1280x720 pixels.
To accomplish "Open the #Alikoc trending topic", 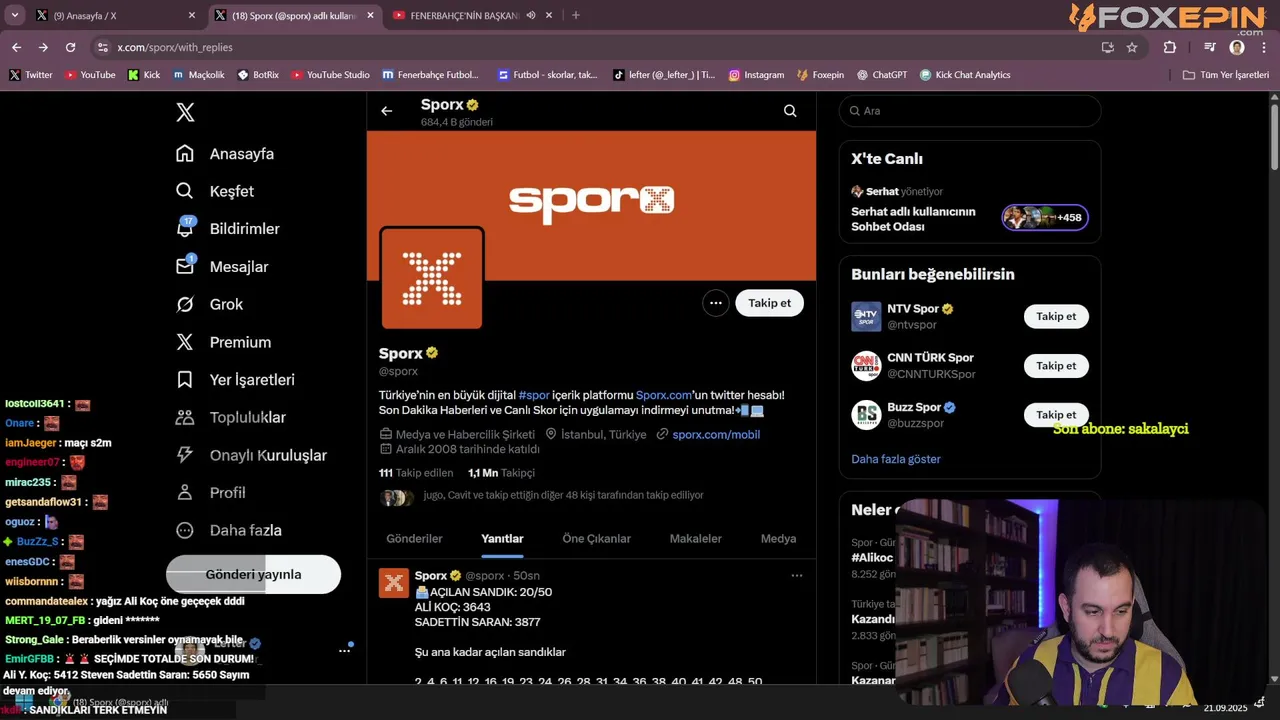I will [872, 557].
